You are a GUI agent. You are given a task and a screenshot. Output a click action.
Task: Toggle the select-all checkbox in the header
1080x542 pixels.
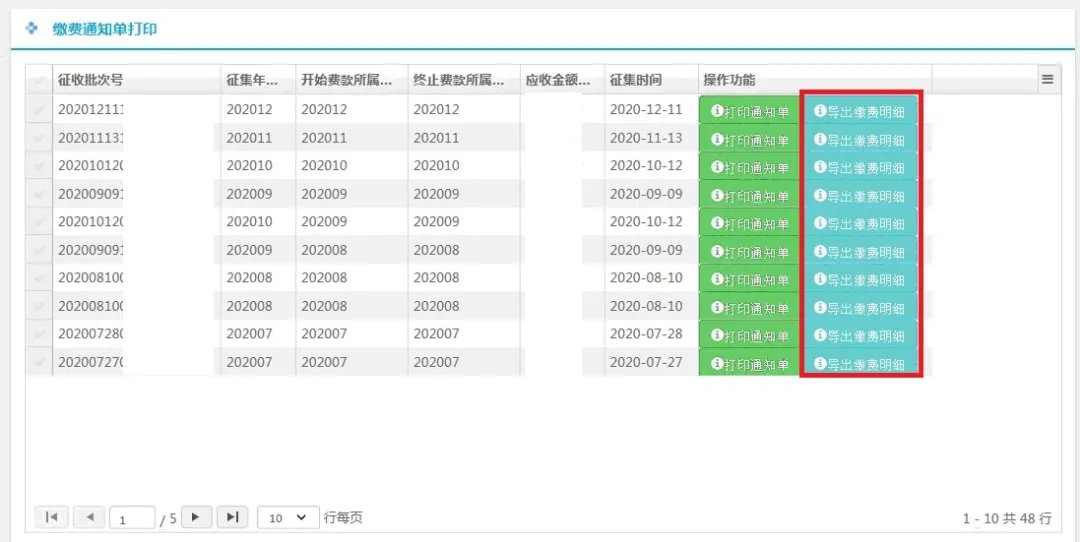(39, 80)
